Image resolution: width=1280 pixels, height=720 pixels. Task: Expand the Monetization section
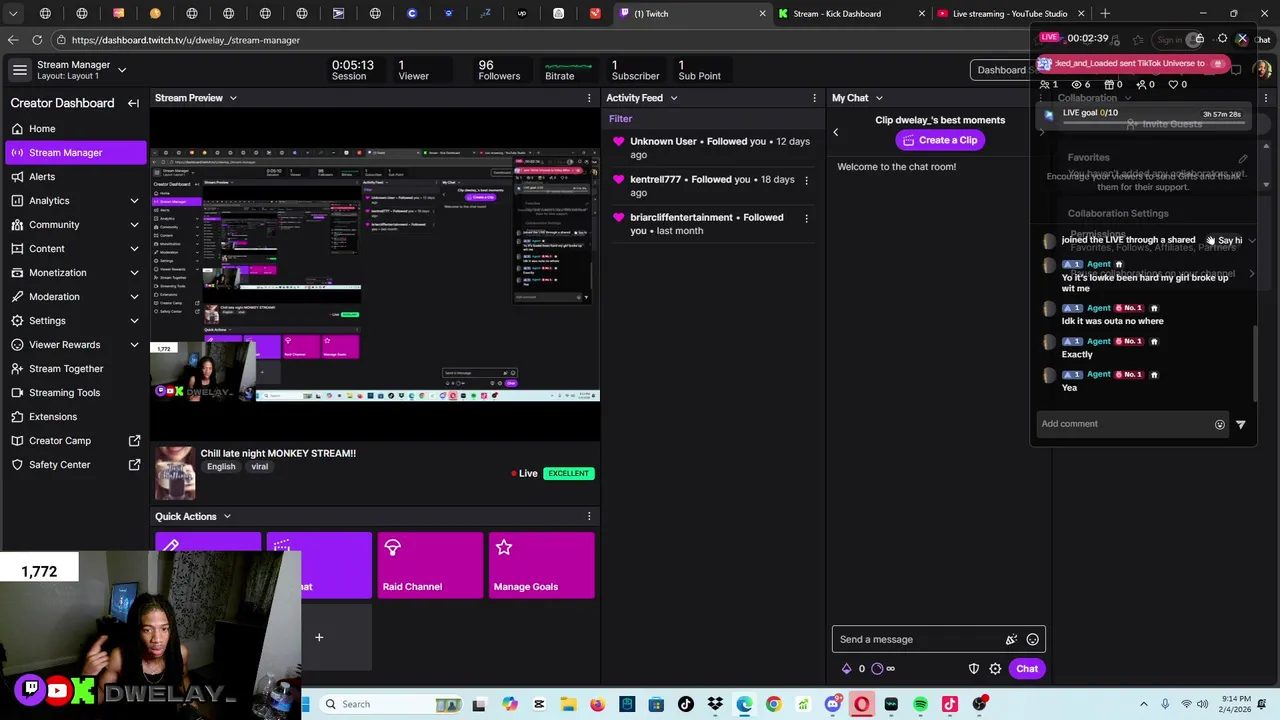[134, 272]
